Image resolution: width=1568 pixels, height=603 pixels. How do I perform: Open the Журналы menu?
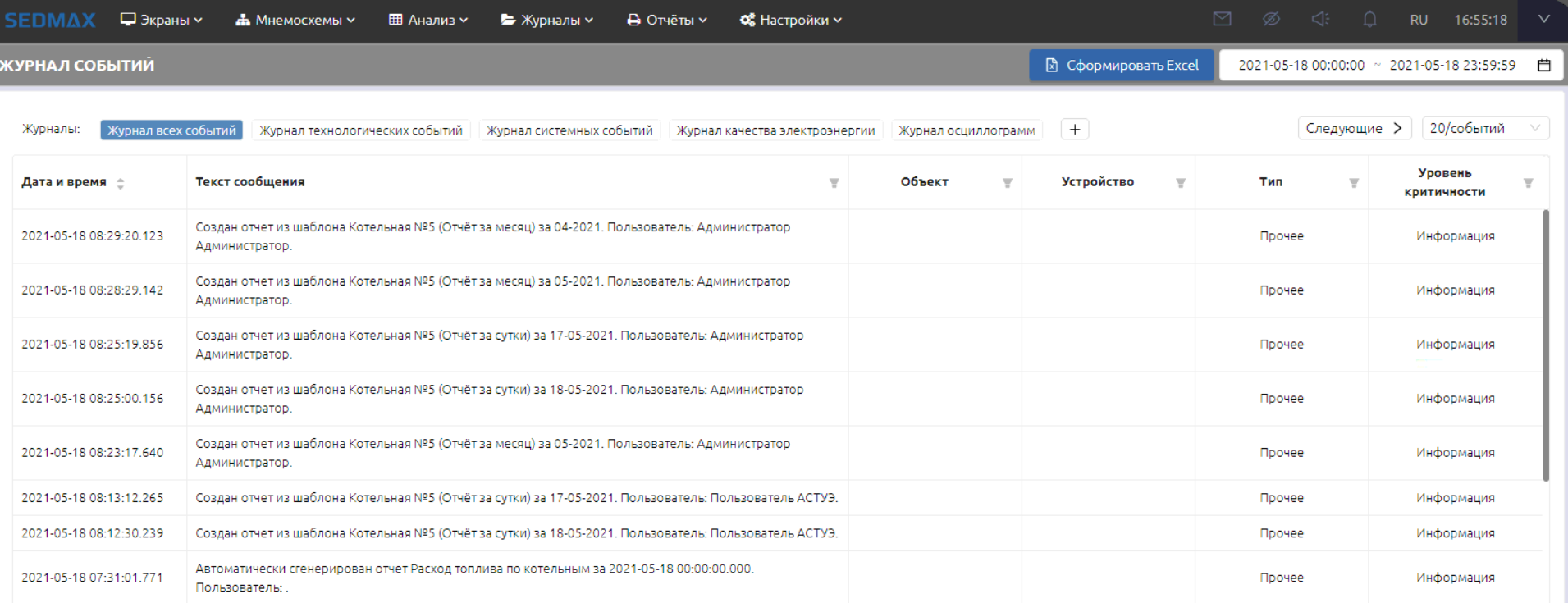click(547, 20)
